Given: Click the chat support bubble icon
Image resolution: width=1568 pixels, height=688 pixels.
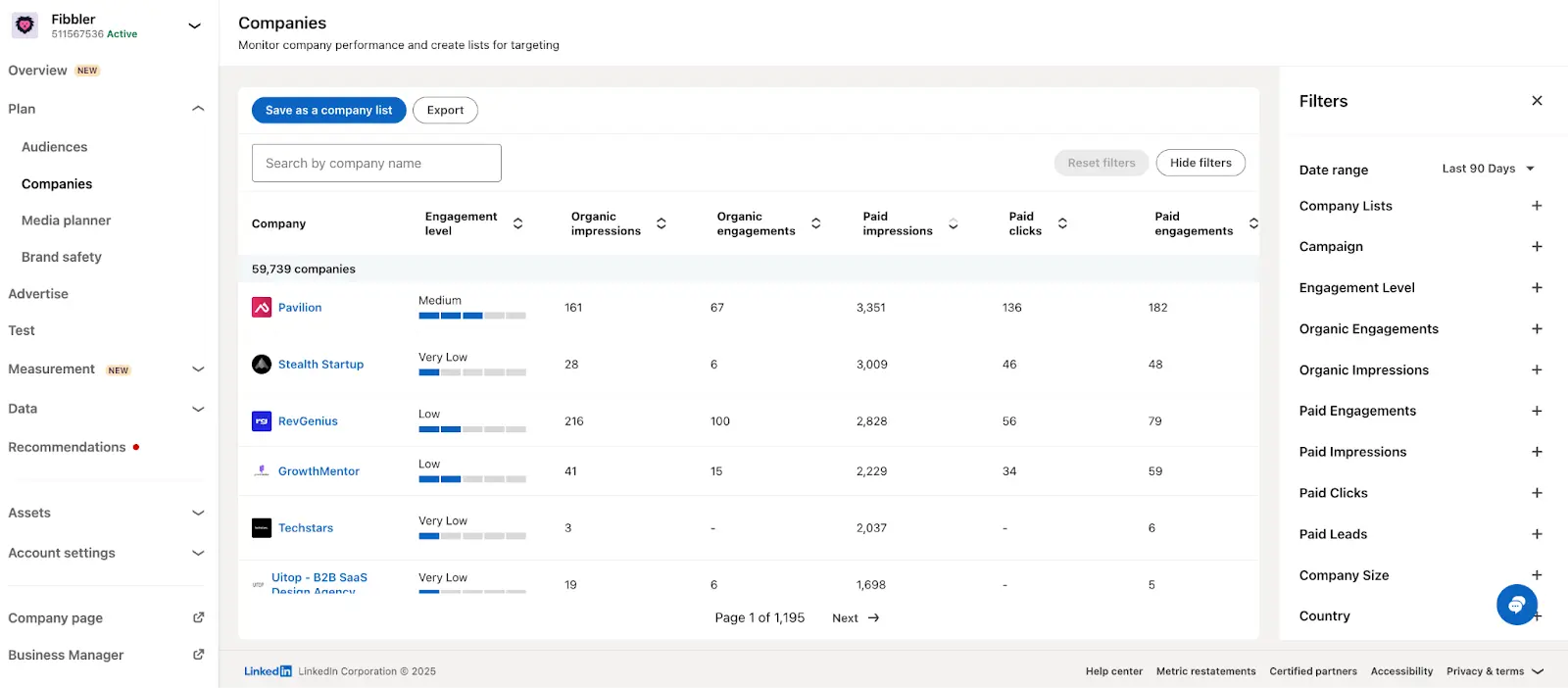Looking at the screenshot, I should coord(1516,605).
